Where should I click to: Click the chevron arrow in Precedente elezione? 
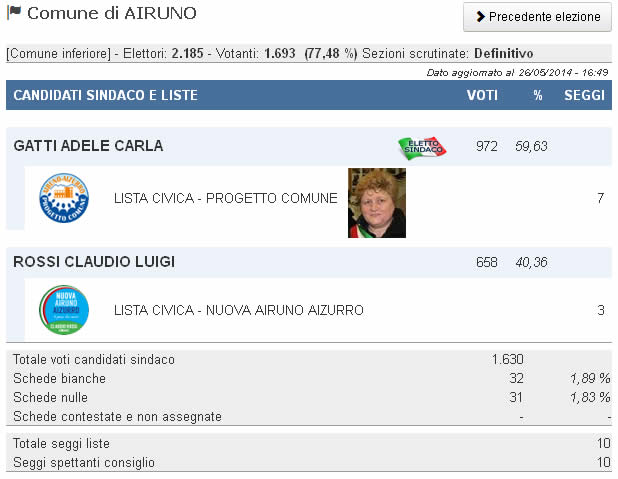(x=480, y=17)
